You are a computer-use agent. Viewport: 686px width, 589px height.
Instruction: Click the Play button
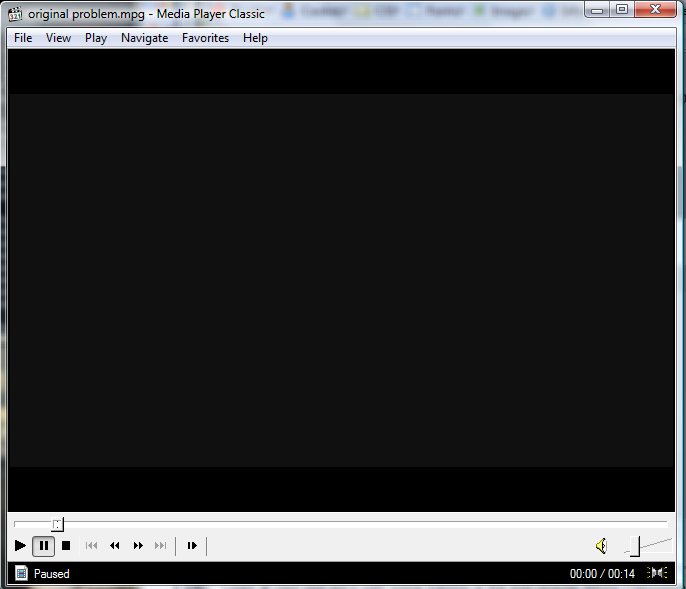(x=20, y=546)
